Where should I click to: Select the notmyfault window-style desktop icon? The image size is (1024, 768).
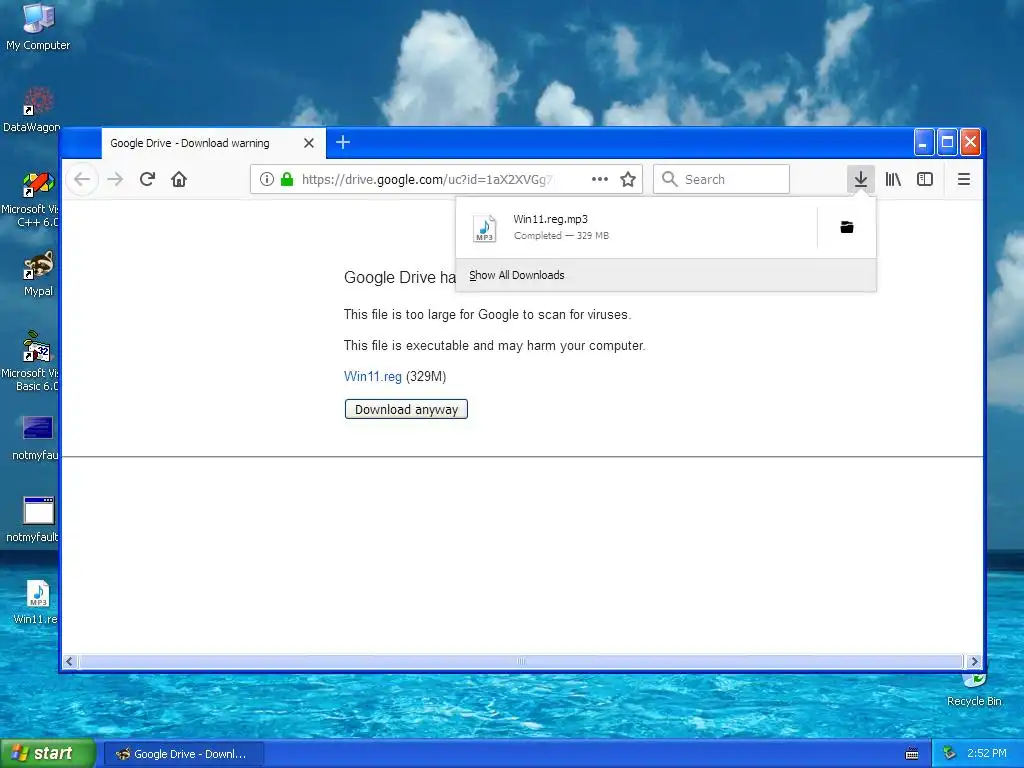(35, 520)
